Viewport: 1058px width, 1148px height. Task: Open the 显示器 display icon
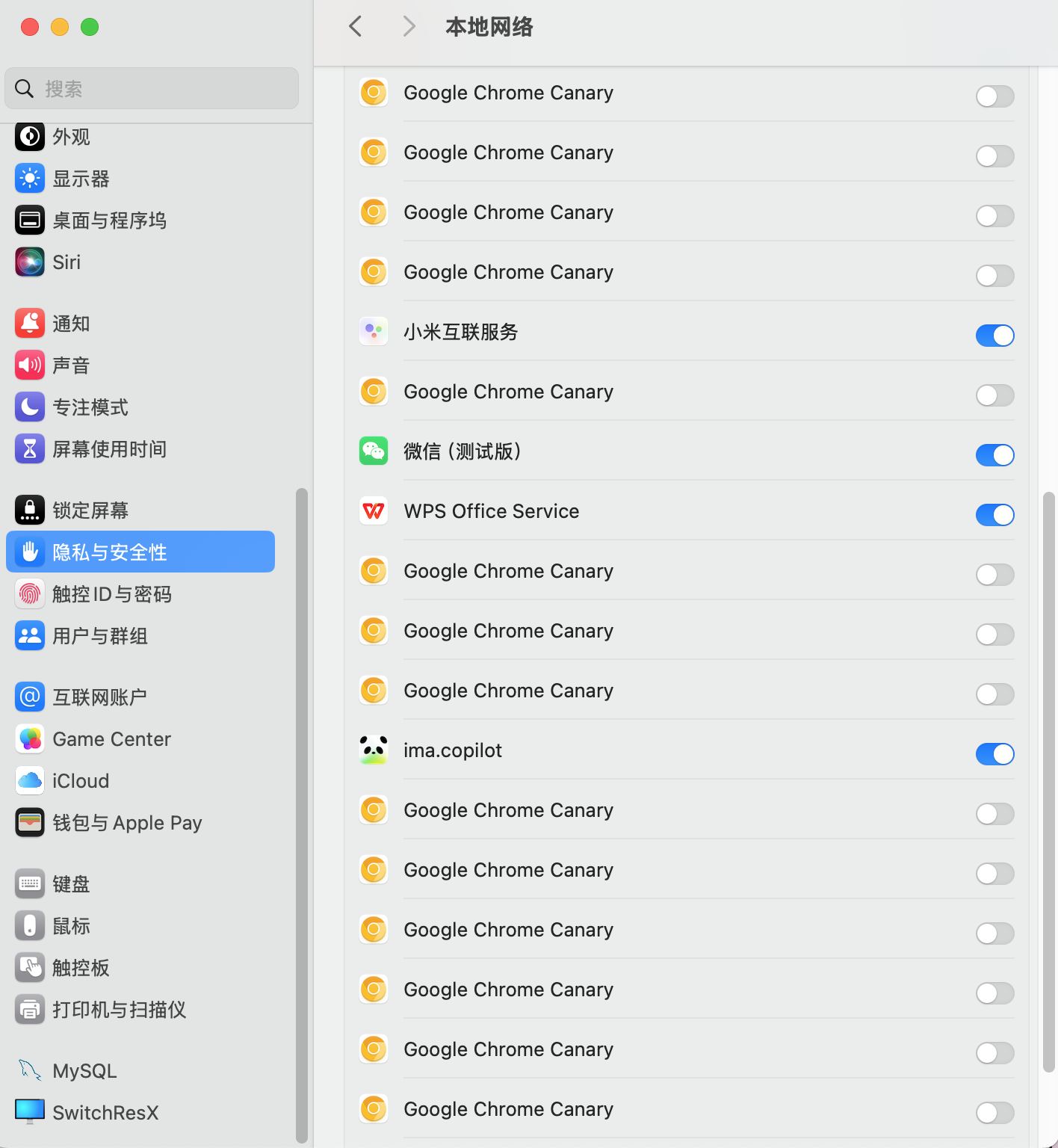(x=30, y=179)
